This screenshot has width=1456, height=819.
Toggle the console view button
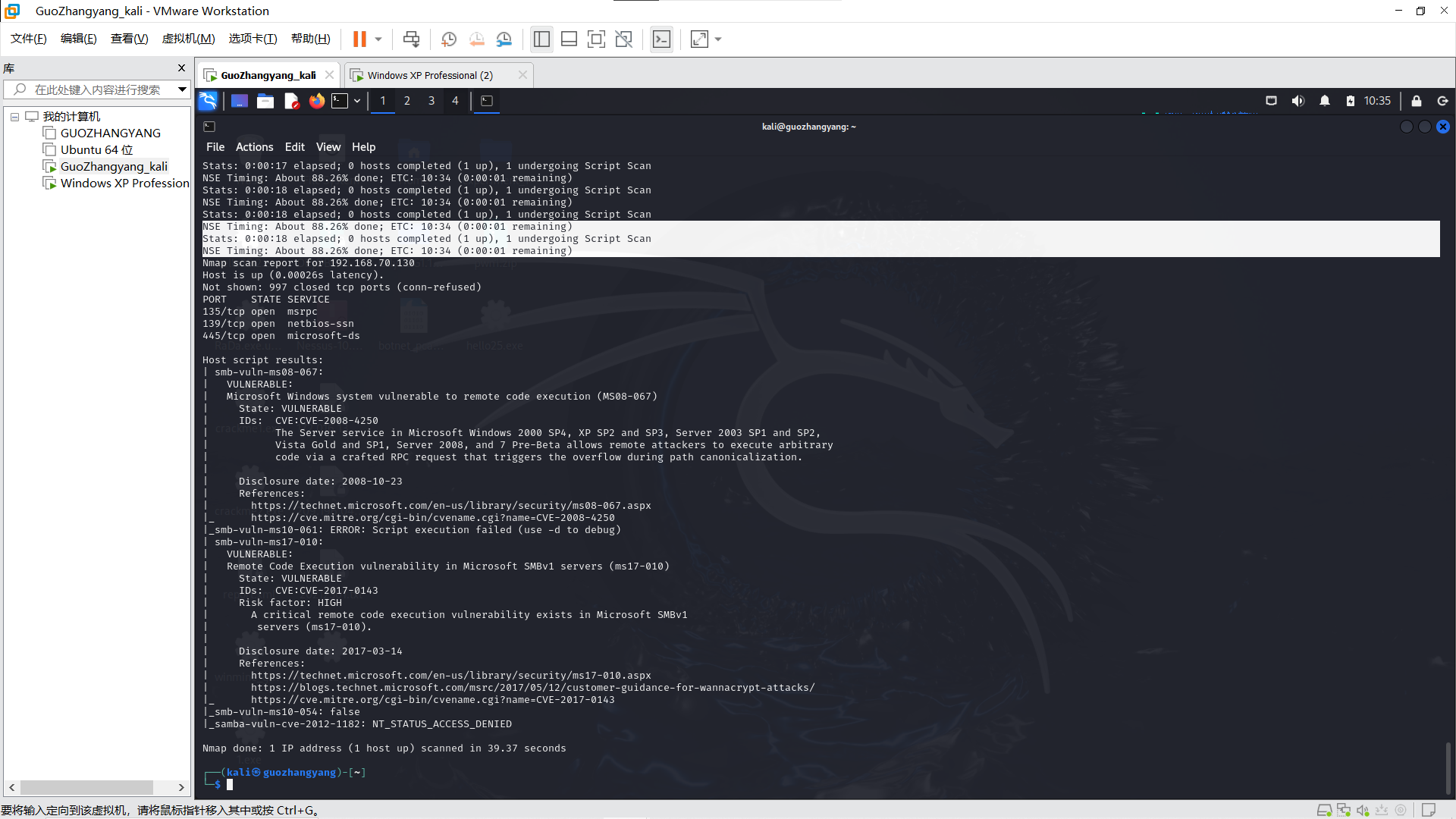tap(661, 39)
